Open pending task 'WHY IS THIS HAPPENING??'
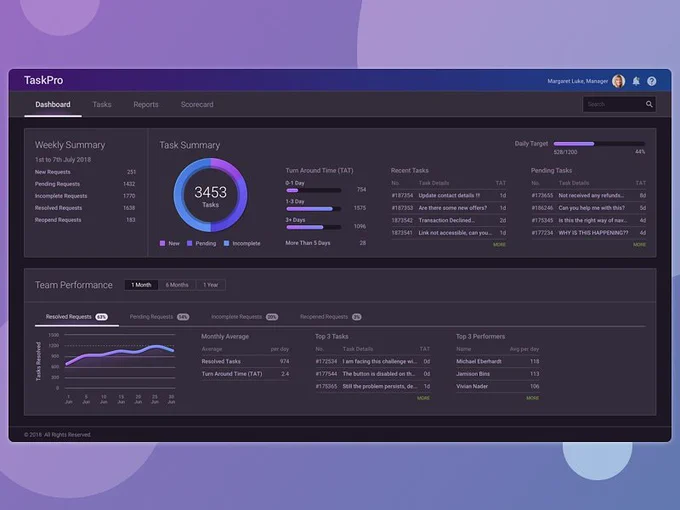This screenshot has height=510, width=680. tap(589, 233)
